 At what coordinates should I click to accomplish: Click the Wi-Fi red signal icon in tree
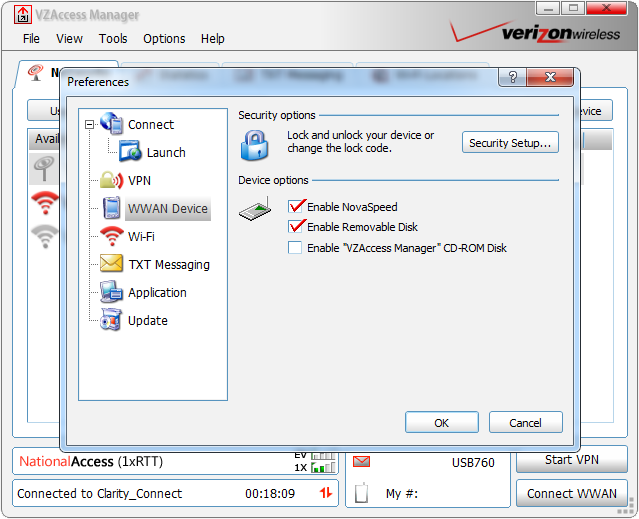click(112, 236)
